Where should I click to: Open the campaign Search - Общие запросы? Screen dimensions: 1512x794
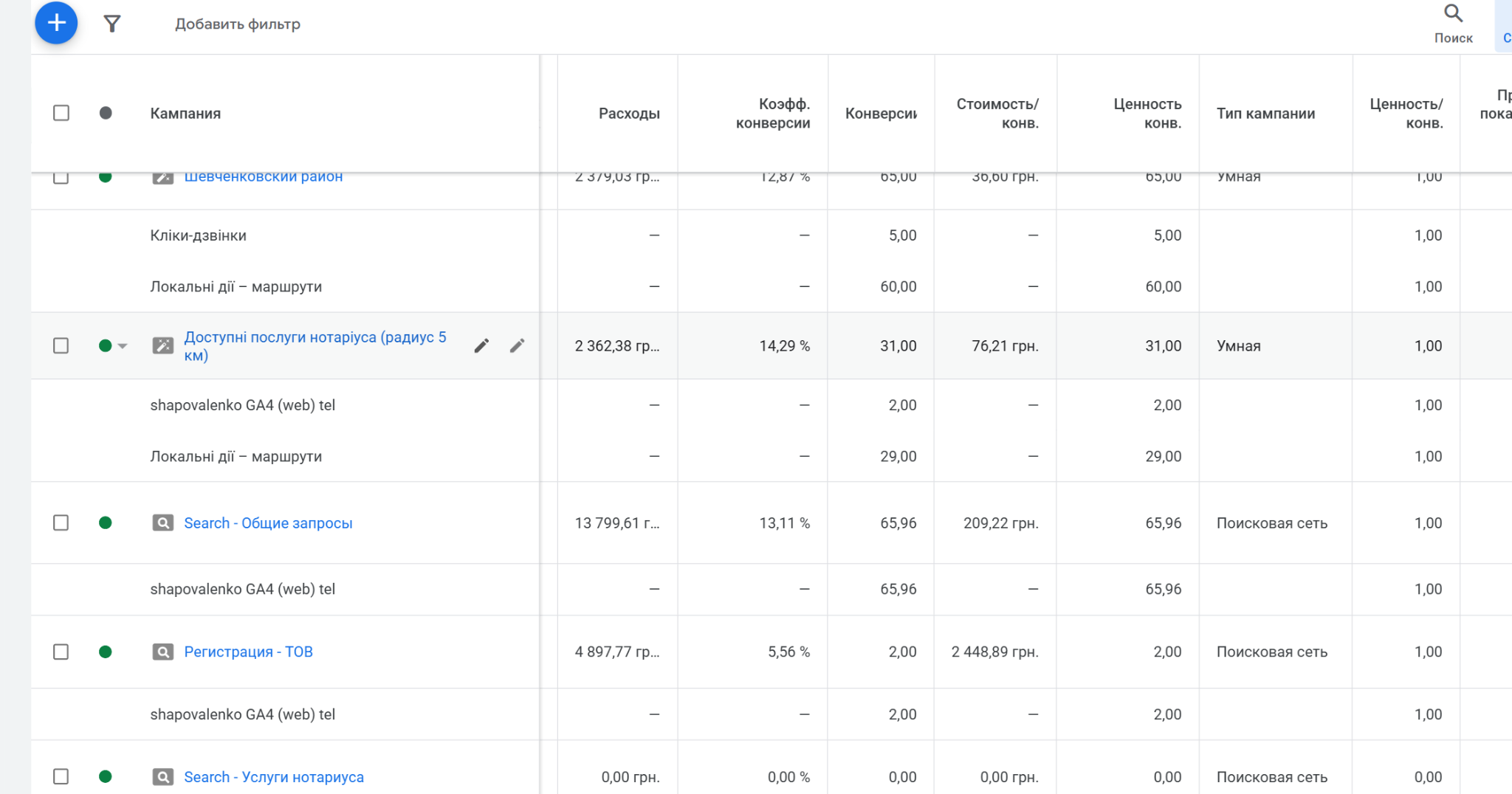267,522
